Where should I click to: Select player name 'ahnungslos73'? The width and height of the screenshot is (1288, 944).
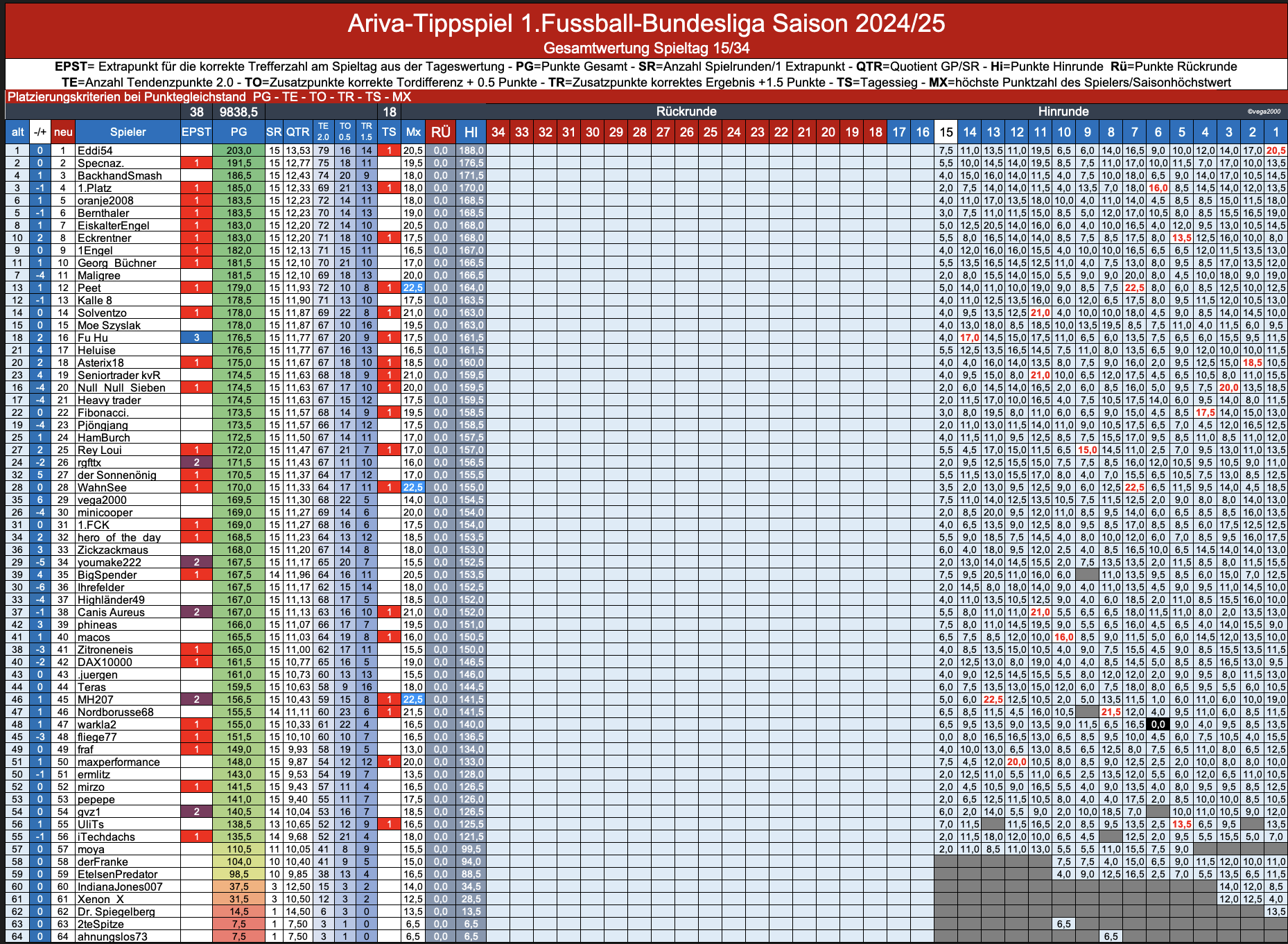tap(112, 936)
